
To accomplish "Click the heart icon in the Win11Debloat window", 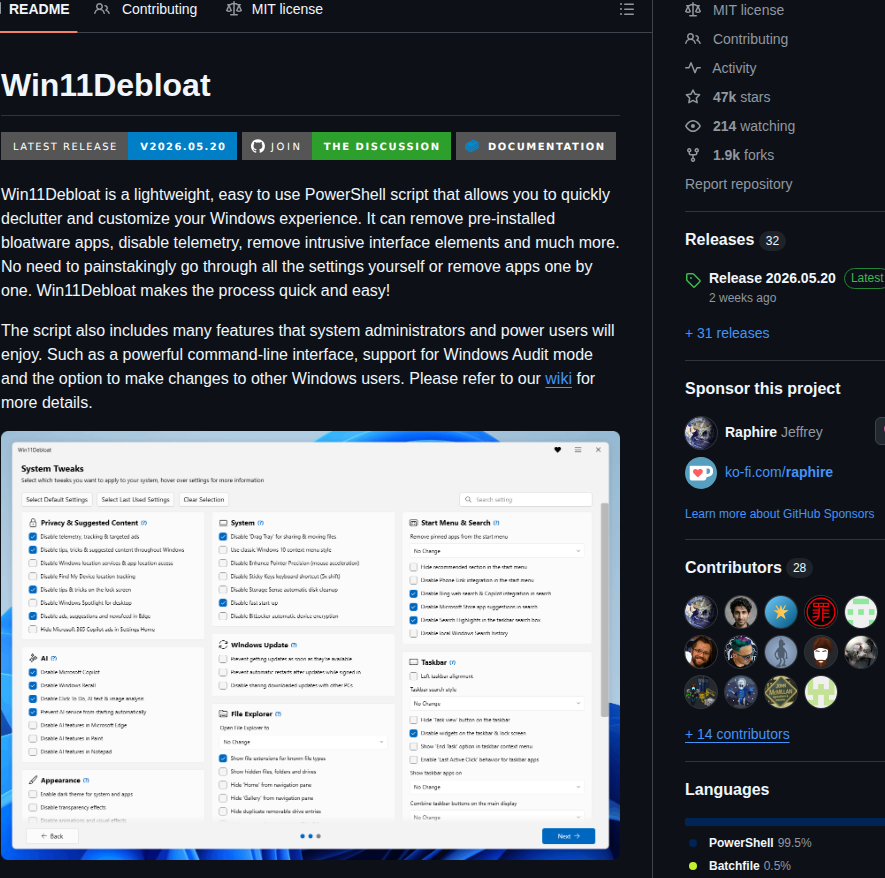I will (x=557, y=450).
